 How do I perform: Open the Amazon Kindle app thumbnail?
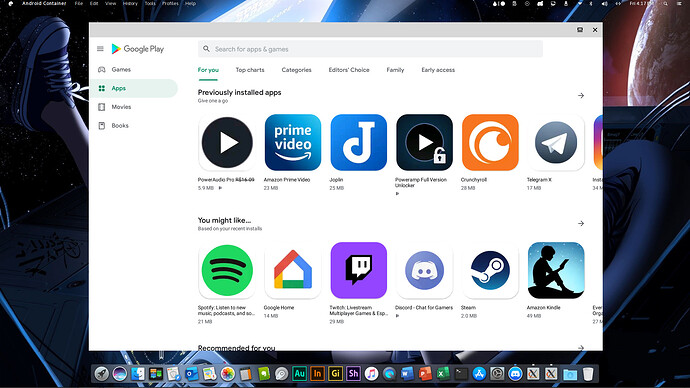click(x=556, y=271)
